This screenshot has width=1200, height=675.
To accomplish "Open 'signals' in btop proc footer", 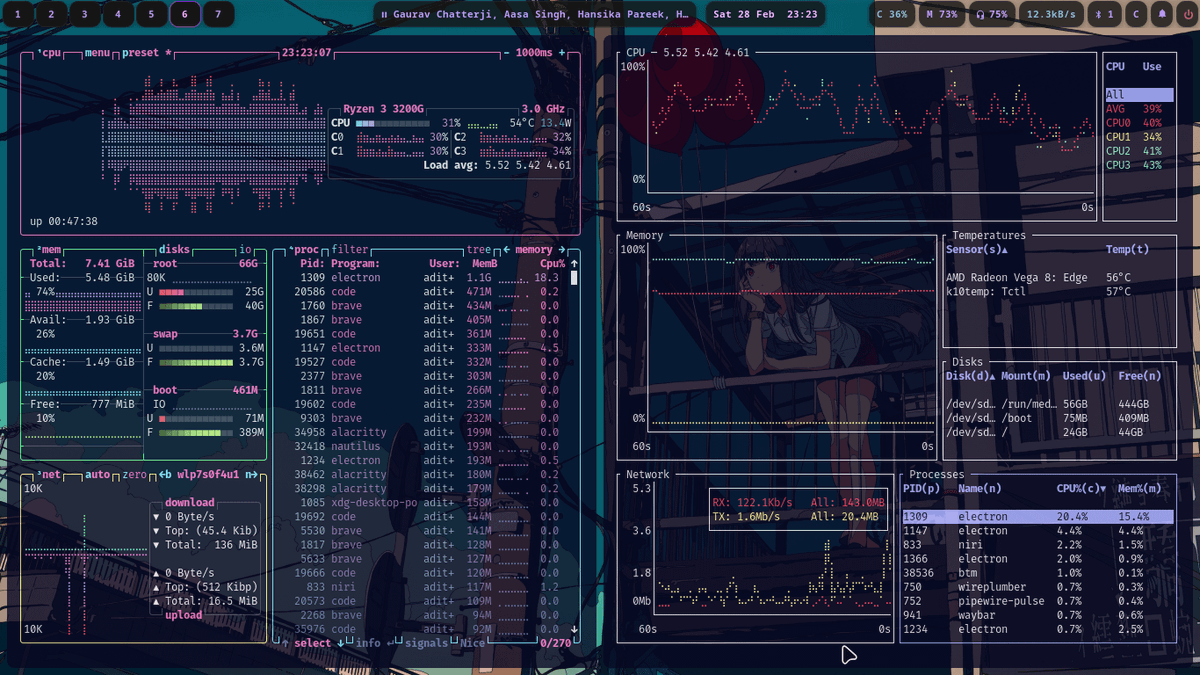I will click(x=427, y=643).
